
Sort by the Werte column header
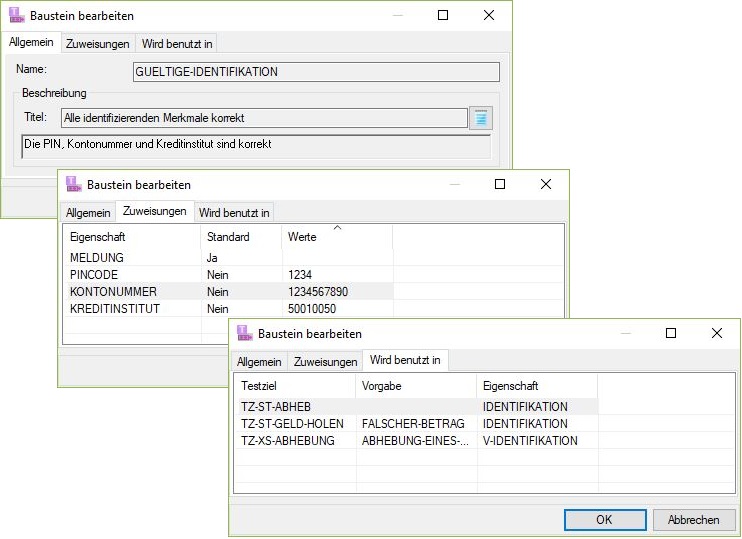336,237
